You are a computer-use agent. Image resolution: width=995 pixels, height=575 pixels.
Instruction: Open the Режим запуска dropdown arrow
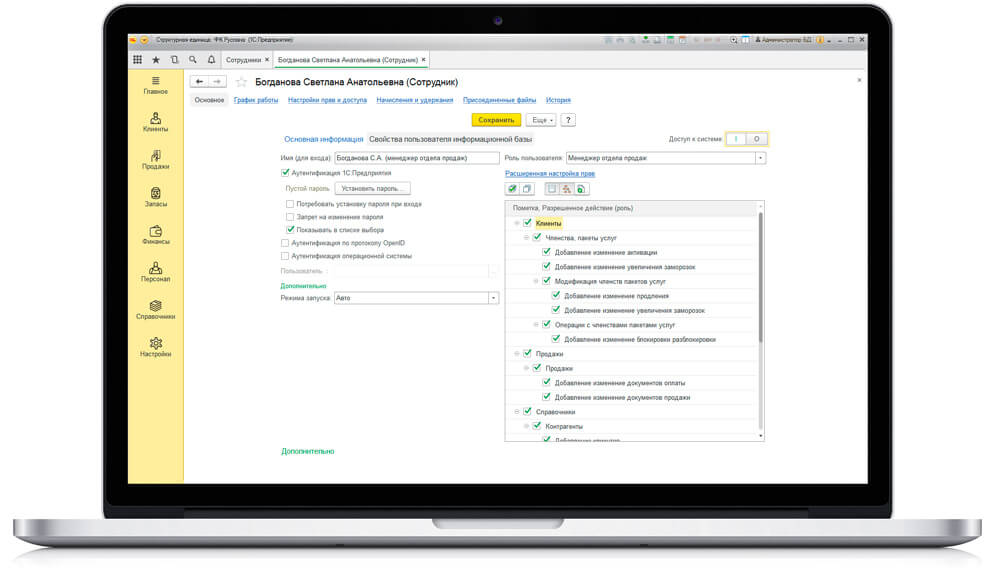(x=493, y=298)
